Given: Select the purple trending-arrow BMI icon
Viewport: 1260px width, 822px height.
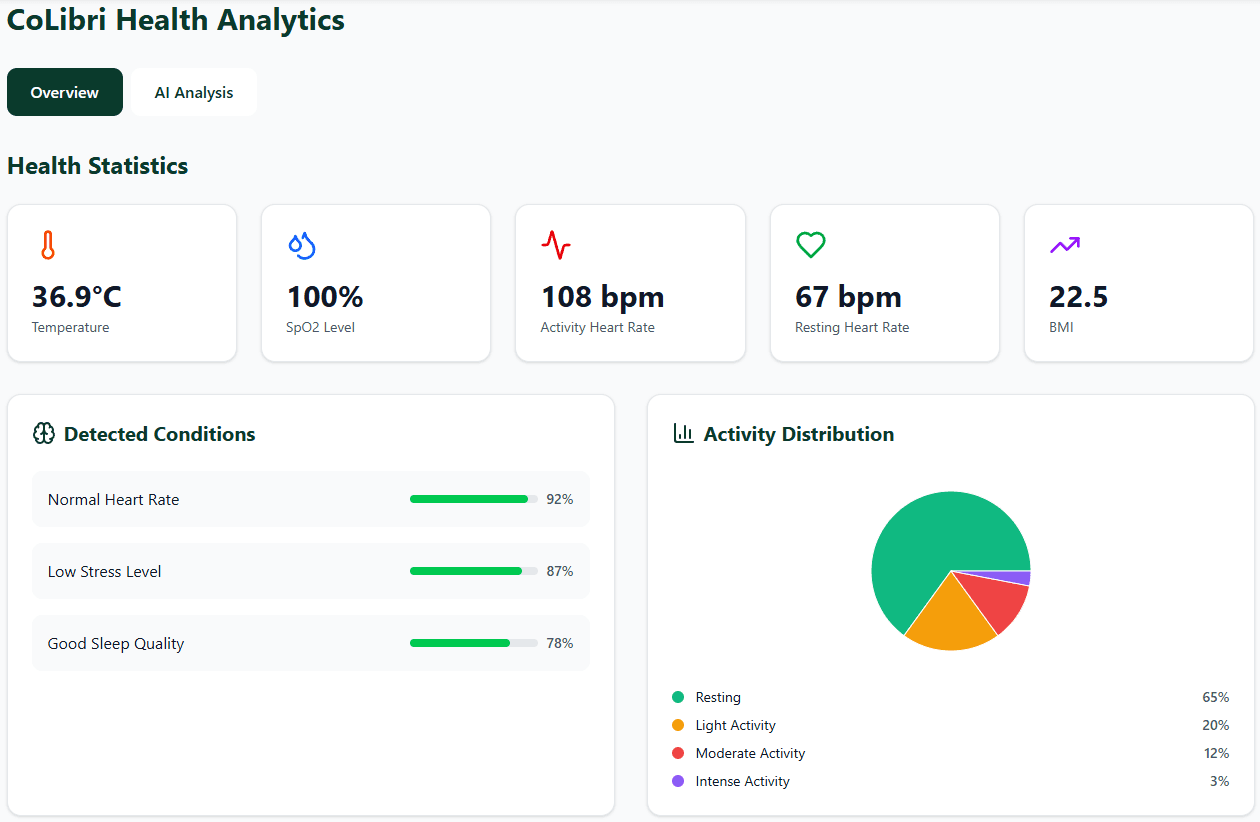Looking at the screenshot, I should tap(1064, 245).
